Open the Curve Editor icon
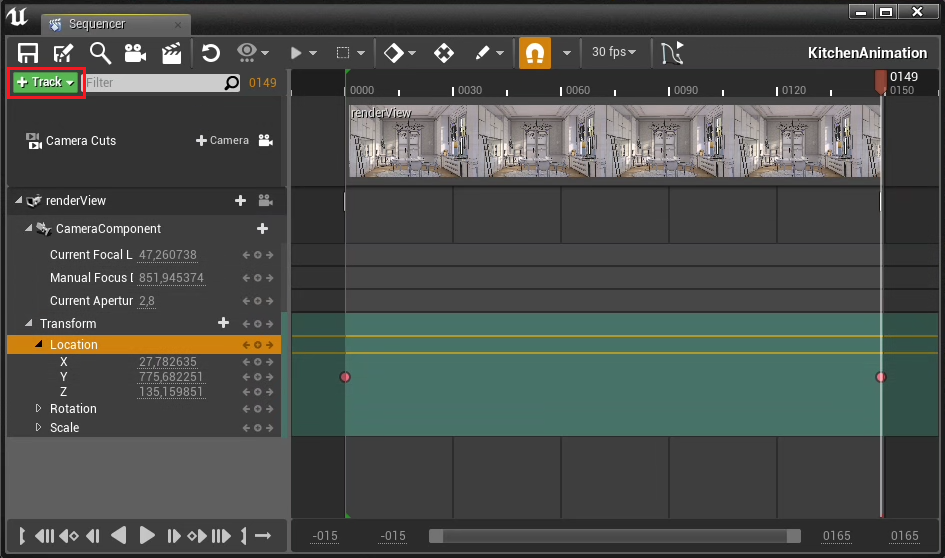Screen dimensions: 945x558 point(673,53)
